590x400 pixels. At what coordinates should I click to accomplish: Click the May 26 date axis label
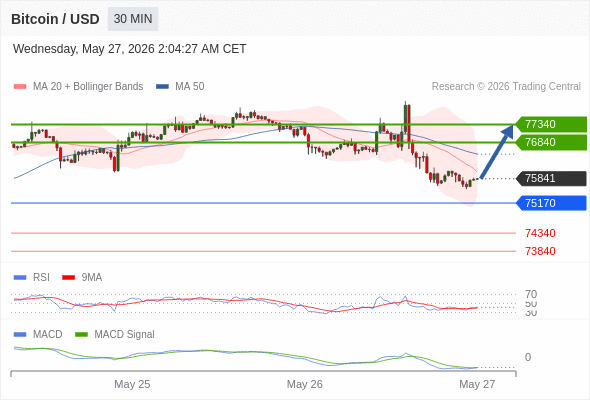pyautogui.click(x=304, y=384)
